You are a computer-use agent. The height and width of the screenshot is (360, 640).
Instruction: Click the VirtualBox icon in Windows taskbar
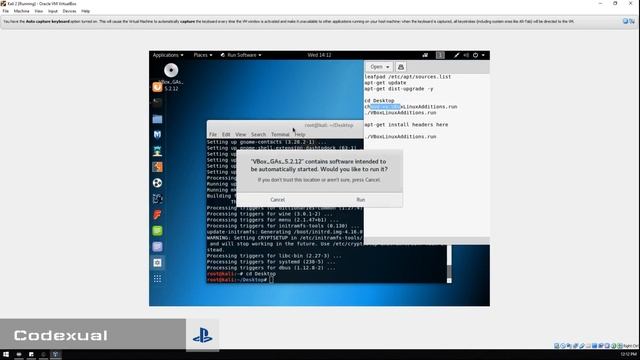[56, 354]
